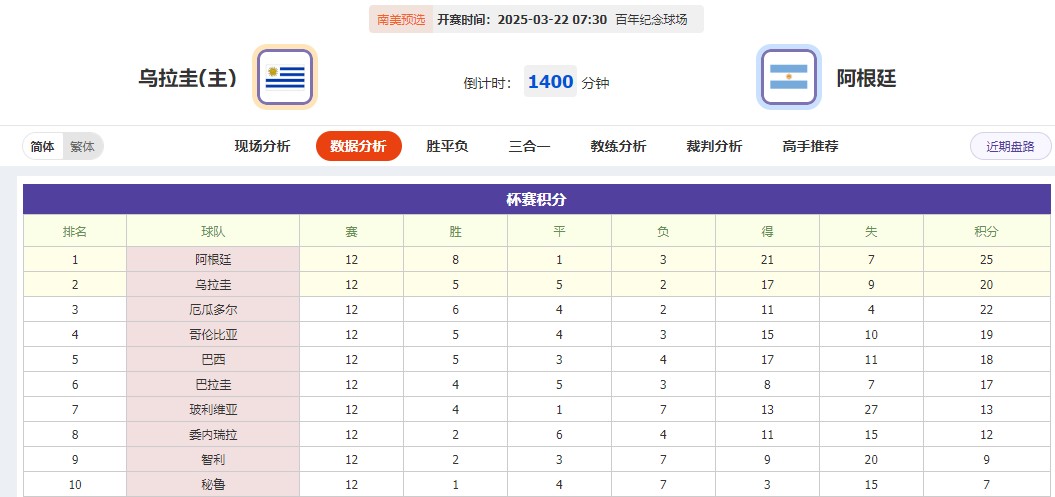The width and height of the screenshot is (1055, 497).
Task: Click the 乌拉圭(主) home team name
Action: (x=188, y=78)
